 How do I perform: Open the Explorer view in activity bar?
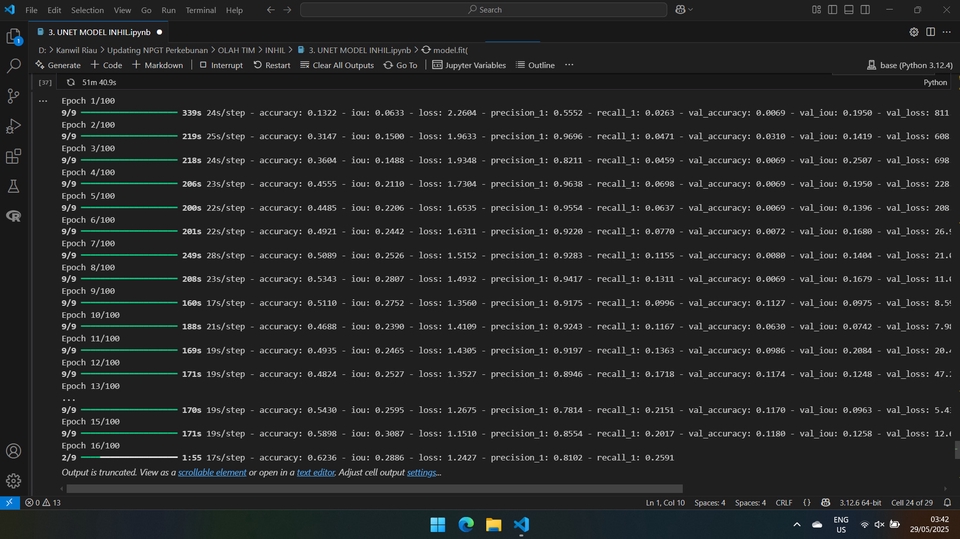pyautogui.click(x=13, y=37)
